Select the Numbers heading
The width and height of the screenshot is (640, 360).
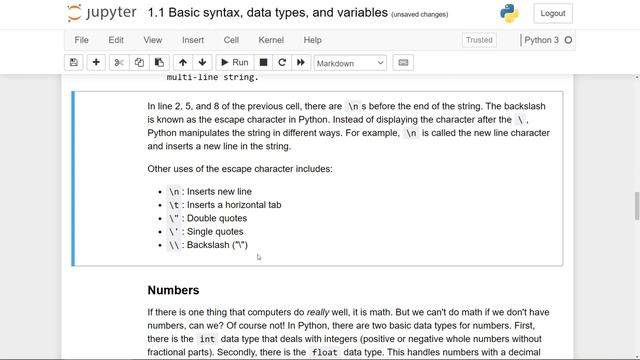[173, 290]
